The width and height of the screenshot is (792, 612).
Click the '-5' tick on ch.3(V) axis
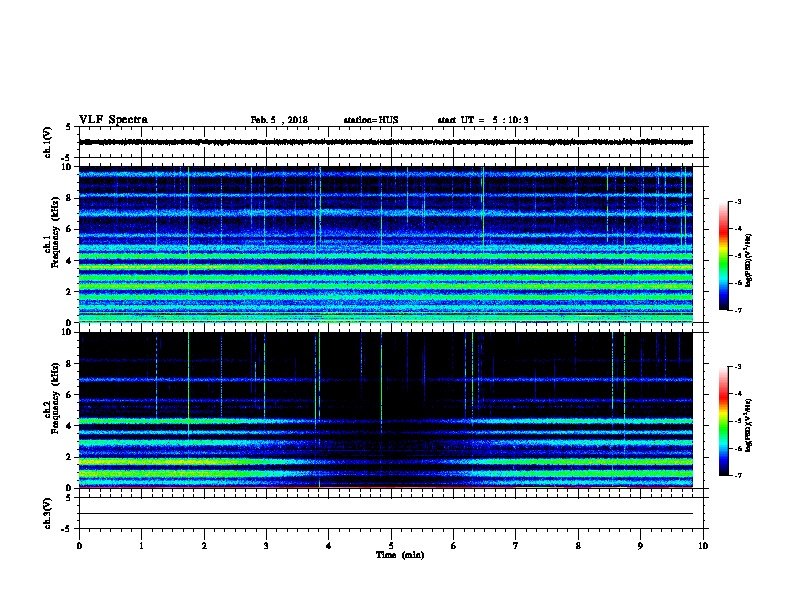66,529
